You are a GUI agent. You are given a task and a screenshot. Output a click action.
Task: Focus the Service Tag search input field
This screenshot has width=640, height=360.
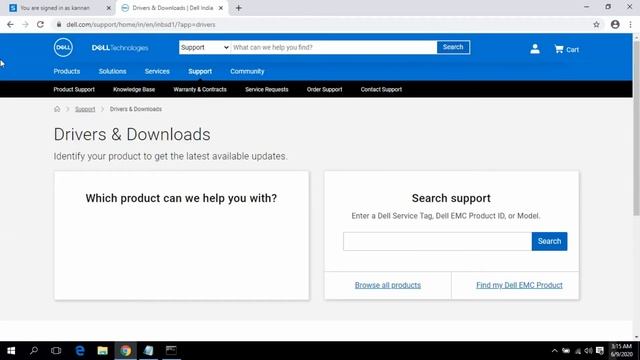[437, 241]
